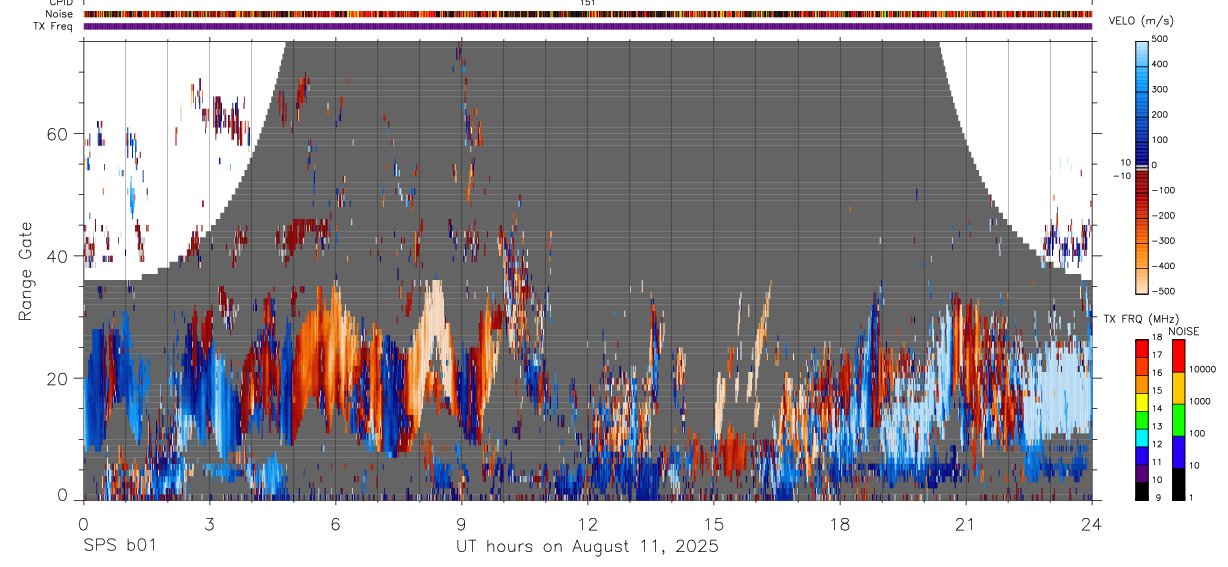Image resolution: width=1228 pixels, height=567 pixels.
Task: Select the green segment of the NOISE colorbar
Action: coord(1178,420)
